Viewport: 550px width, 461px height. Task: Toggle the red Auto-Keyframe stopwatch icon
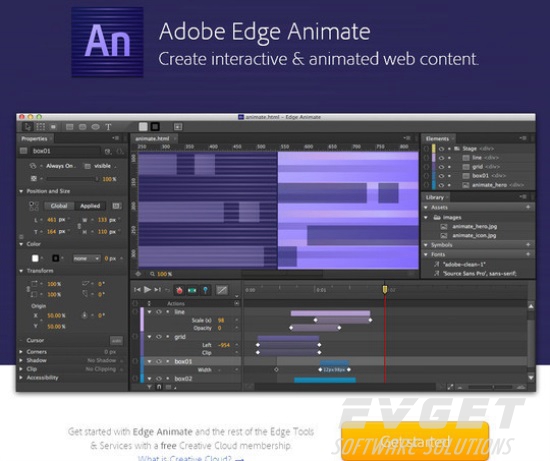pos(179,290)
